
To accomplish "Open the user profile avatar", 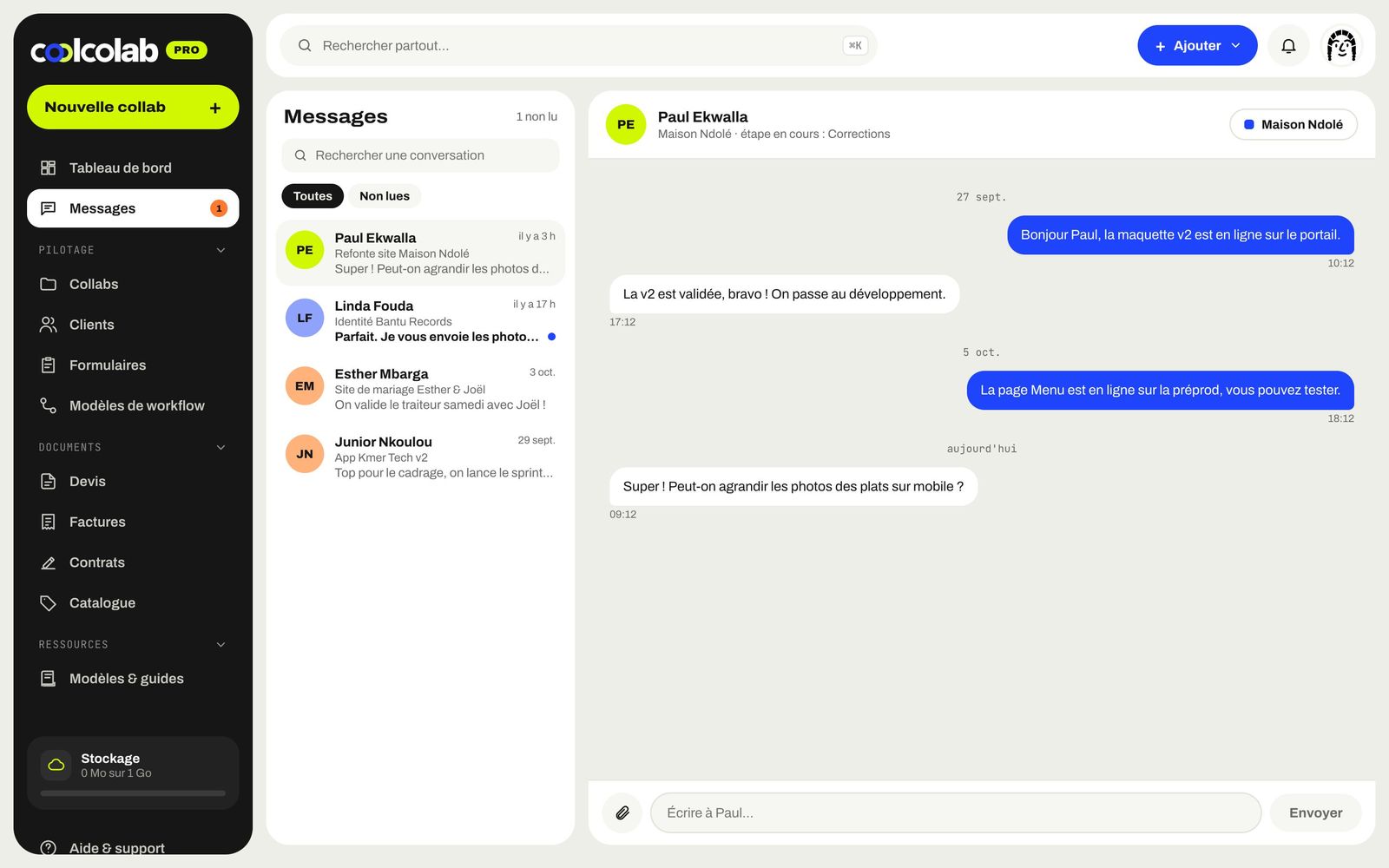I will click(x=1341, y=46).
